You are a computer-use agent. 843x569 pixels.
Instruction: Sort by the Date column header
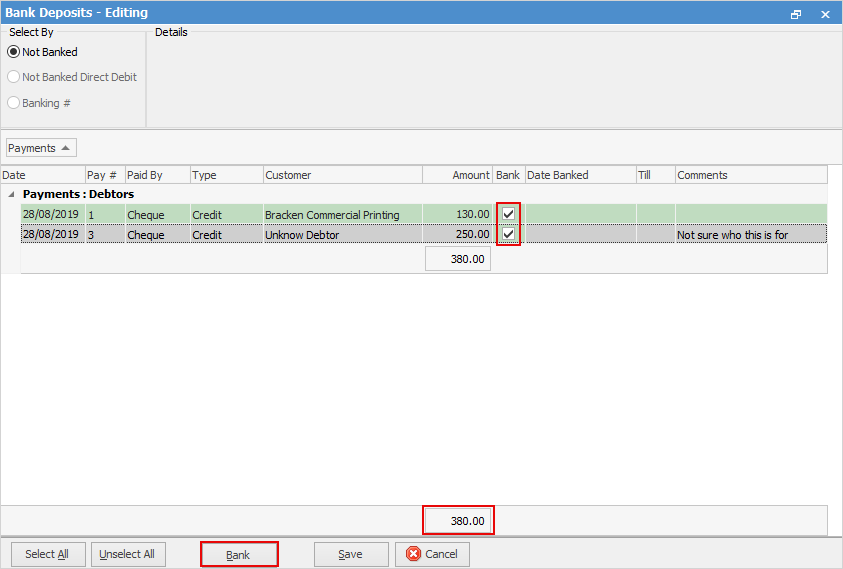[43, 175]
